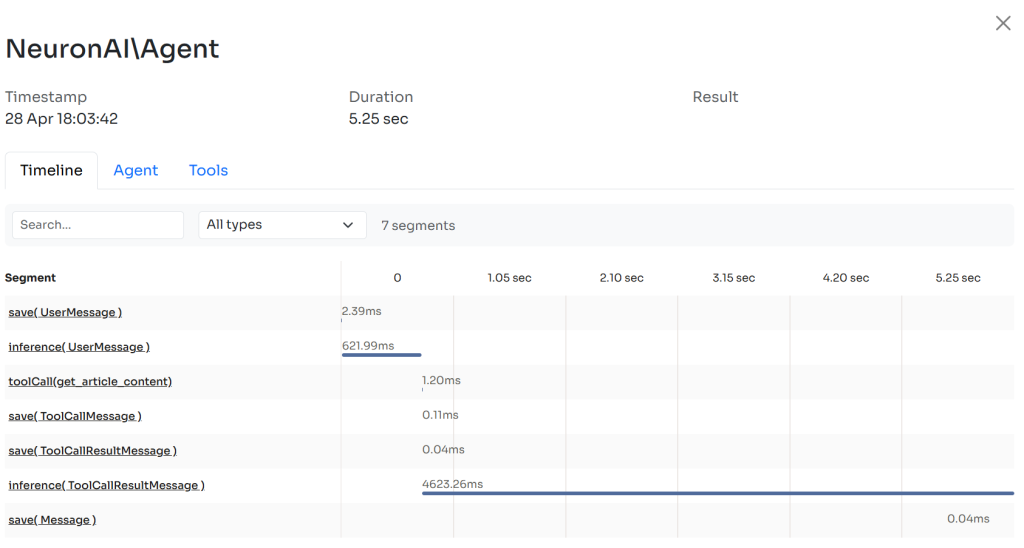The image size is (1024, 548).
Task: Select the Timeline tab
Action: 51,170
